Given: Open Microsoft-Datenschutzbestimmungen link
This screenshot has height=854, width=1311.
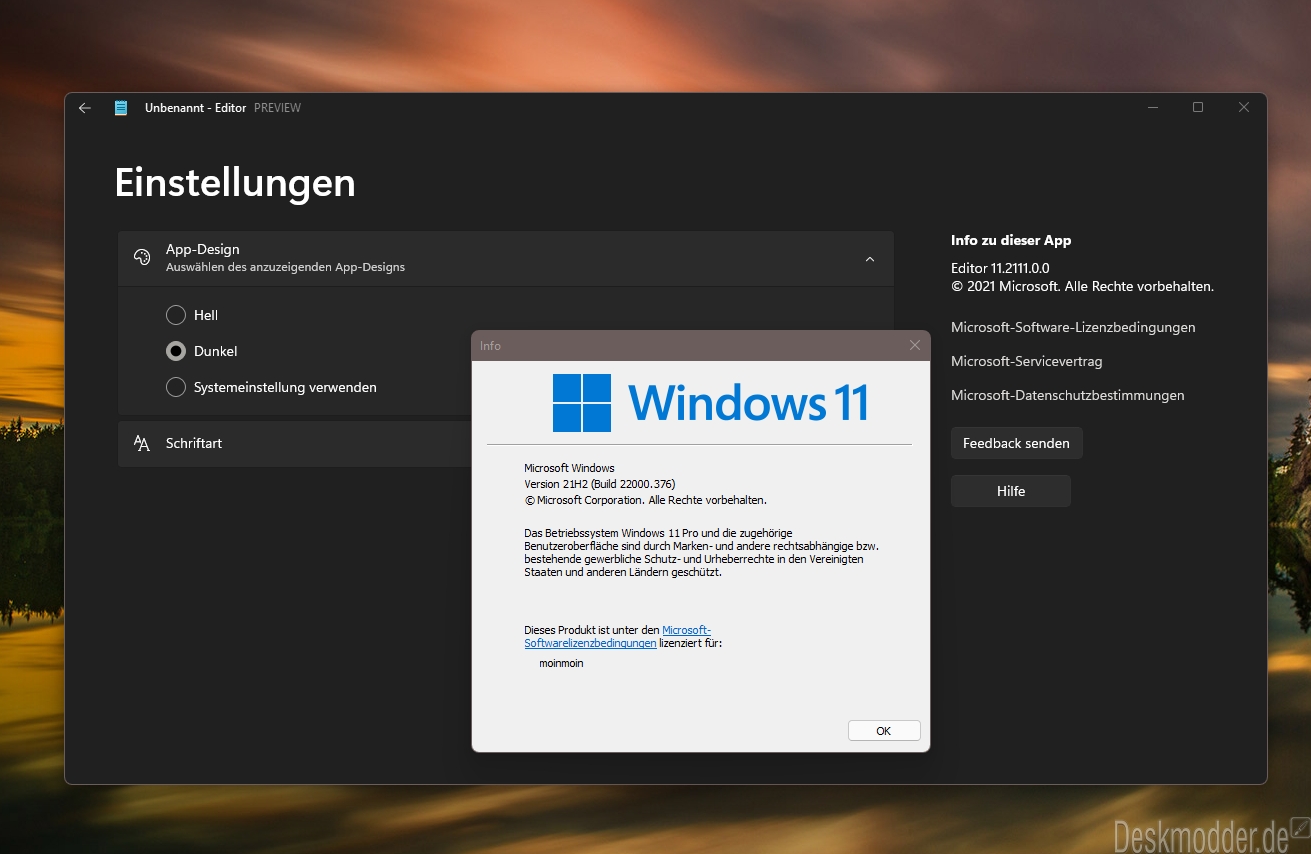Looking at the screenshot, I should pos(1067,395).
